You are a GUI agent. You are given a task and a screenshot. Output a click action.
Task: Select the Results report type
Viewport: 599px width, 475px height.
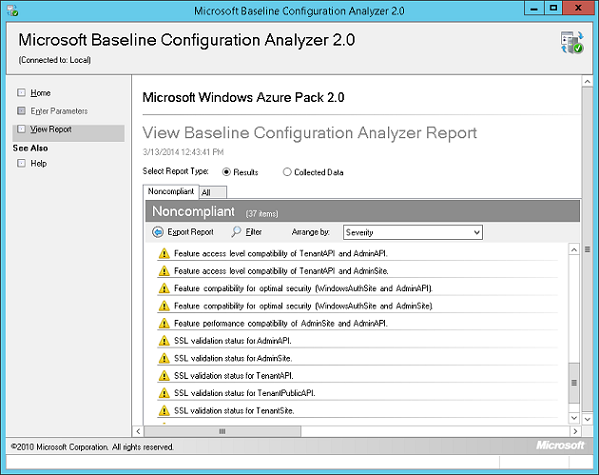[226, 172]
